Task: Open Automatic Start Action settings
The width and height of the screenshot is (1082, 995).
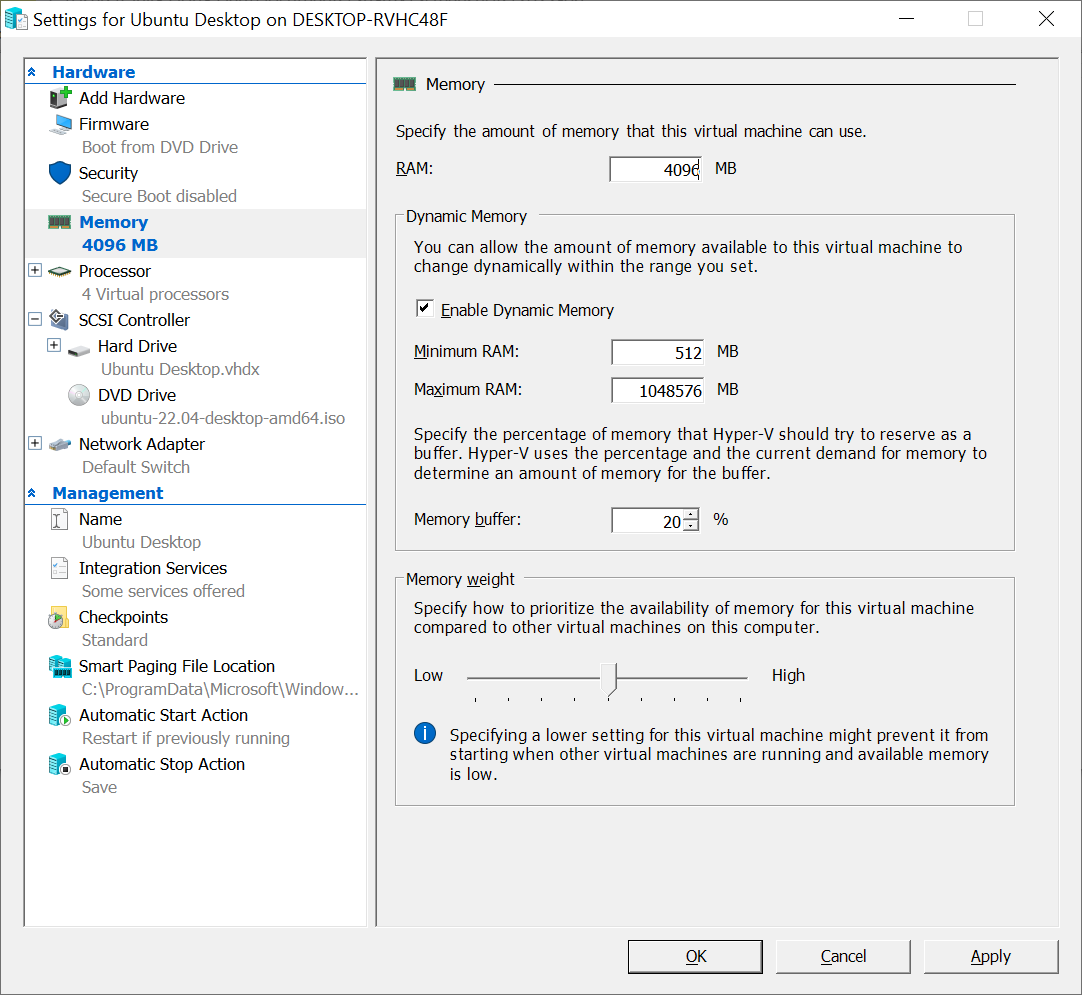Action: pyautogui.click(x=163, y=715)
